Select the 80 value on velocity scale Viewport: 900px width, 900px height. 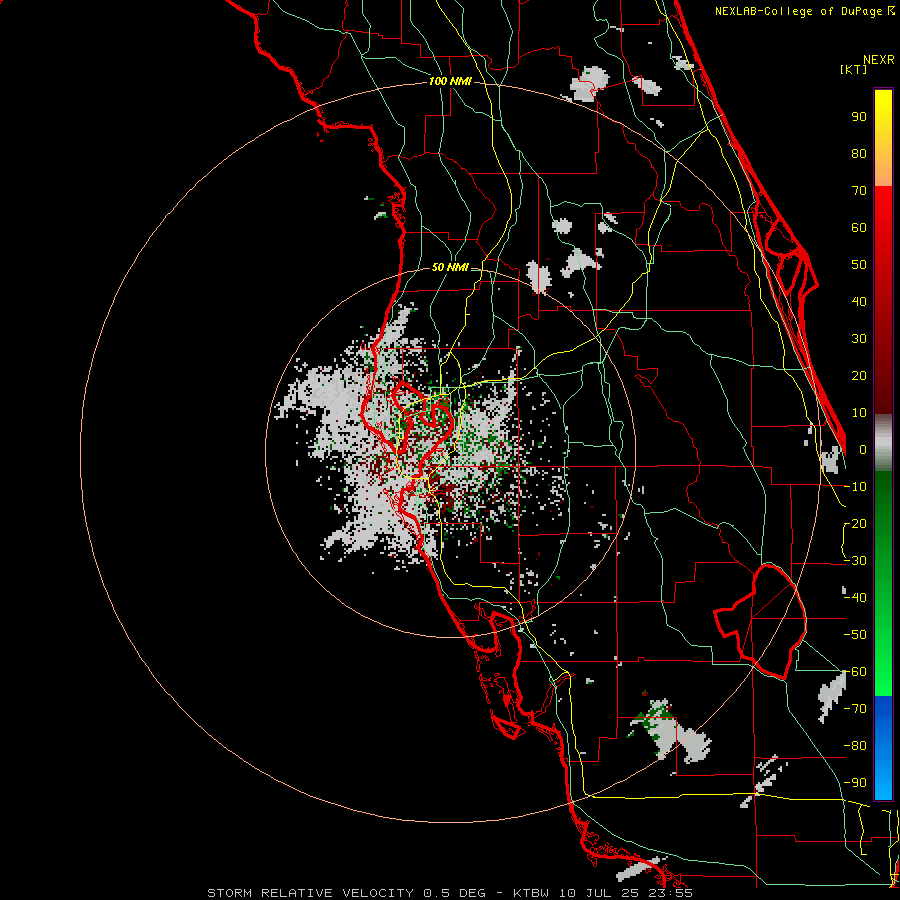(859, 153)
